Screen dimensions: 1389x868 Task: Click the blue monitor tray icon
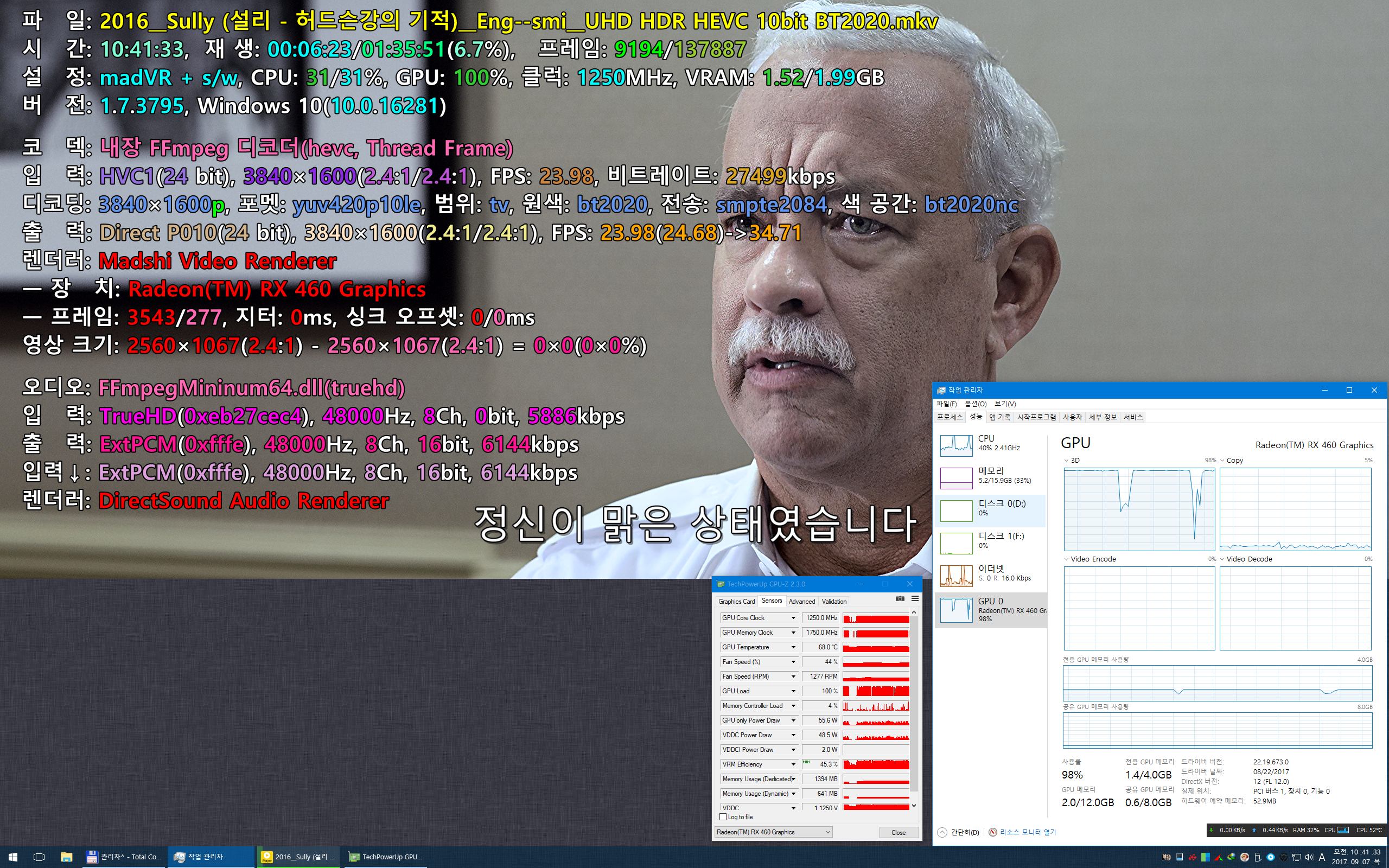click(x=1180, y=857)
